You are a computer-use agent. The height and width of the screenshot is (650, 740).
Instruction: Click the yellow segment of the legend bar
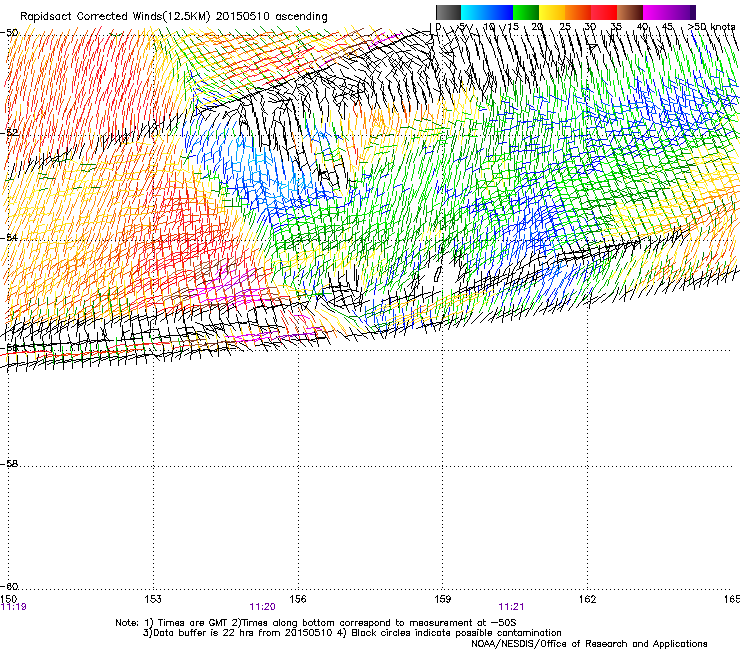tap(552, 12)
